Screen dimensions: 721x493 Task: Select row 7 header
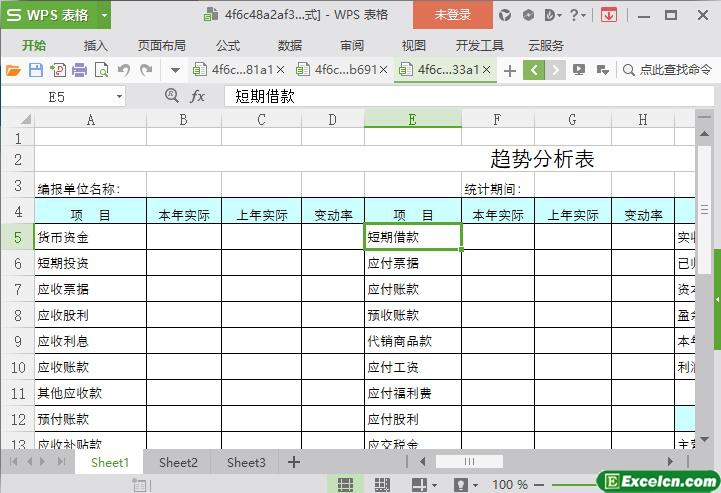tap(17, 289)
